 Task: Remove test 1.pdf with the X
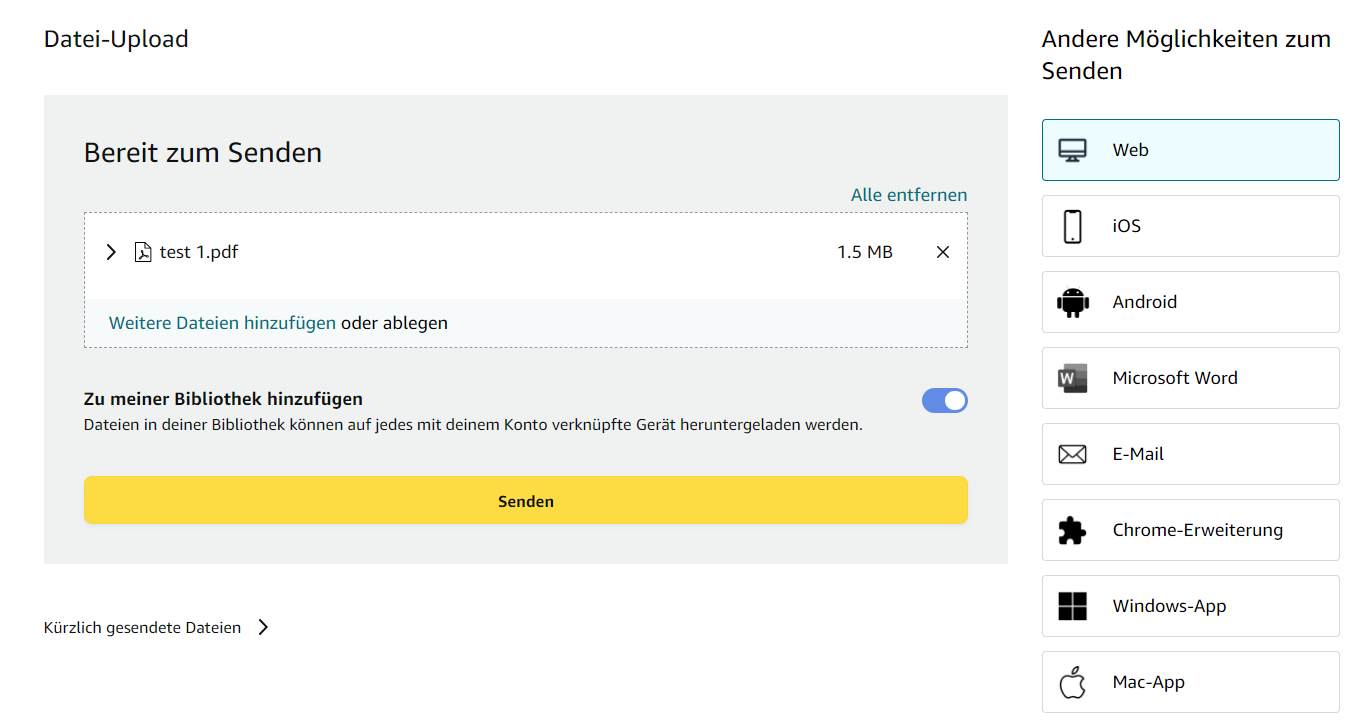click(x=942, y=252)
